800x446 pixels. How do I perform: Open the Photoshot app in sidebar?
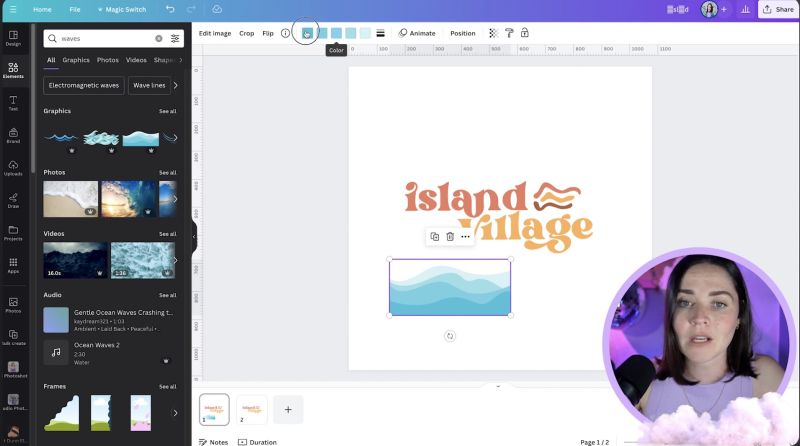[13, 369]
